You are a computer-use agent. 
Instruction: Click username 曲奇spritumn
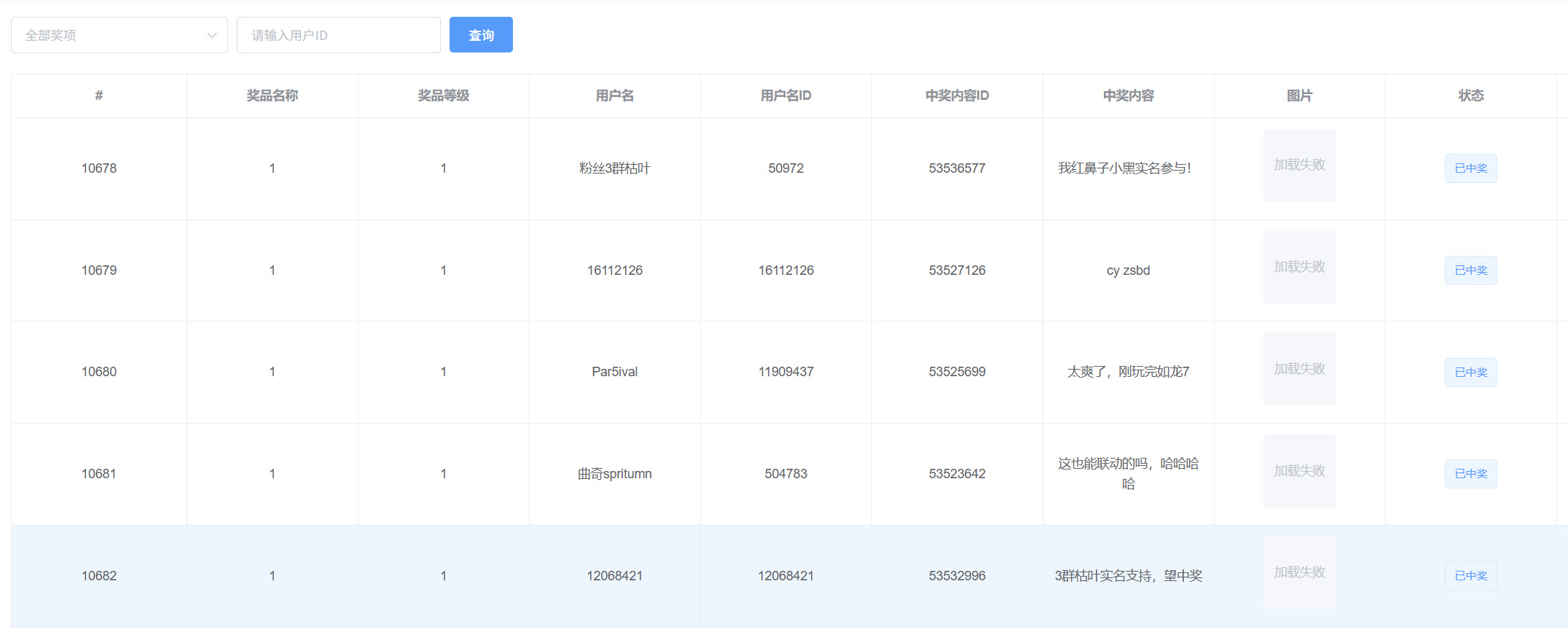(x=615, y=474)
